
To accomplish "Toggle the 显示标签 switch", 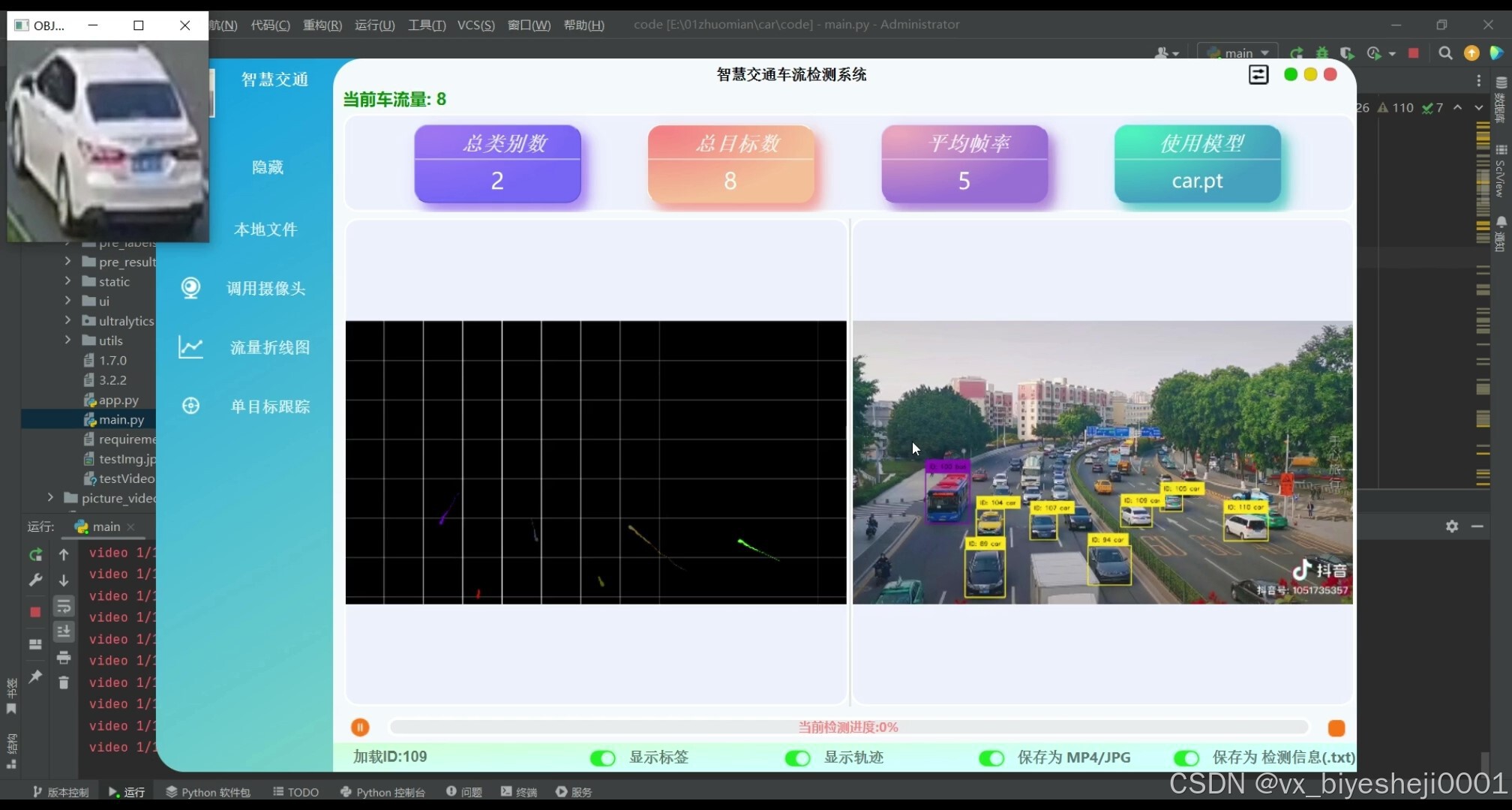I will click(602, 758).
